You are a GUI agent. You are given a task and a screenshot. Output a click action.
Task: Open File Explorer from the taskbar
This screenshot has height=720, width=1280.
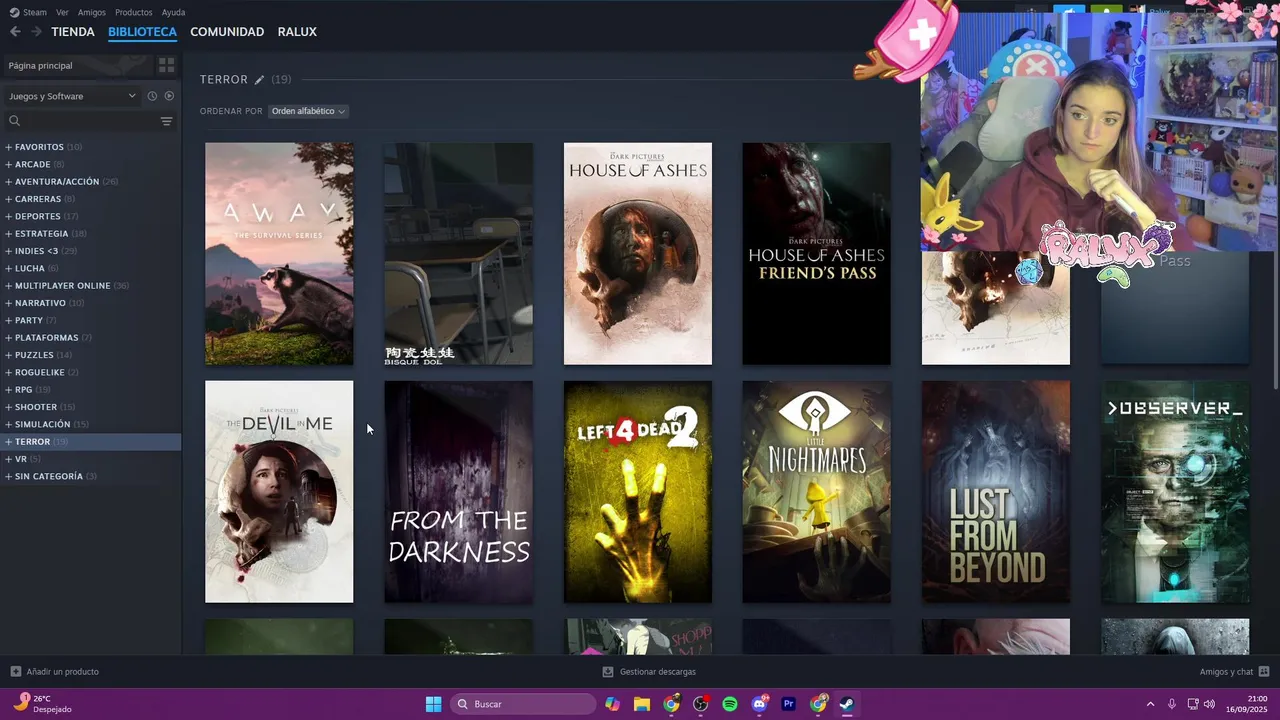(x=642, y=704)
